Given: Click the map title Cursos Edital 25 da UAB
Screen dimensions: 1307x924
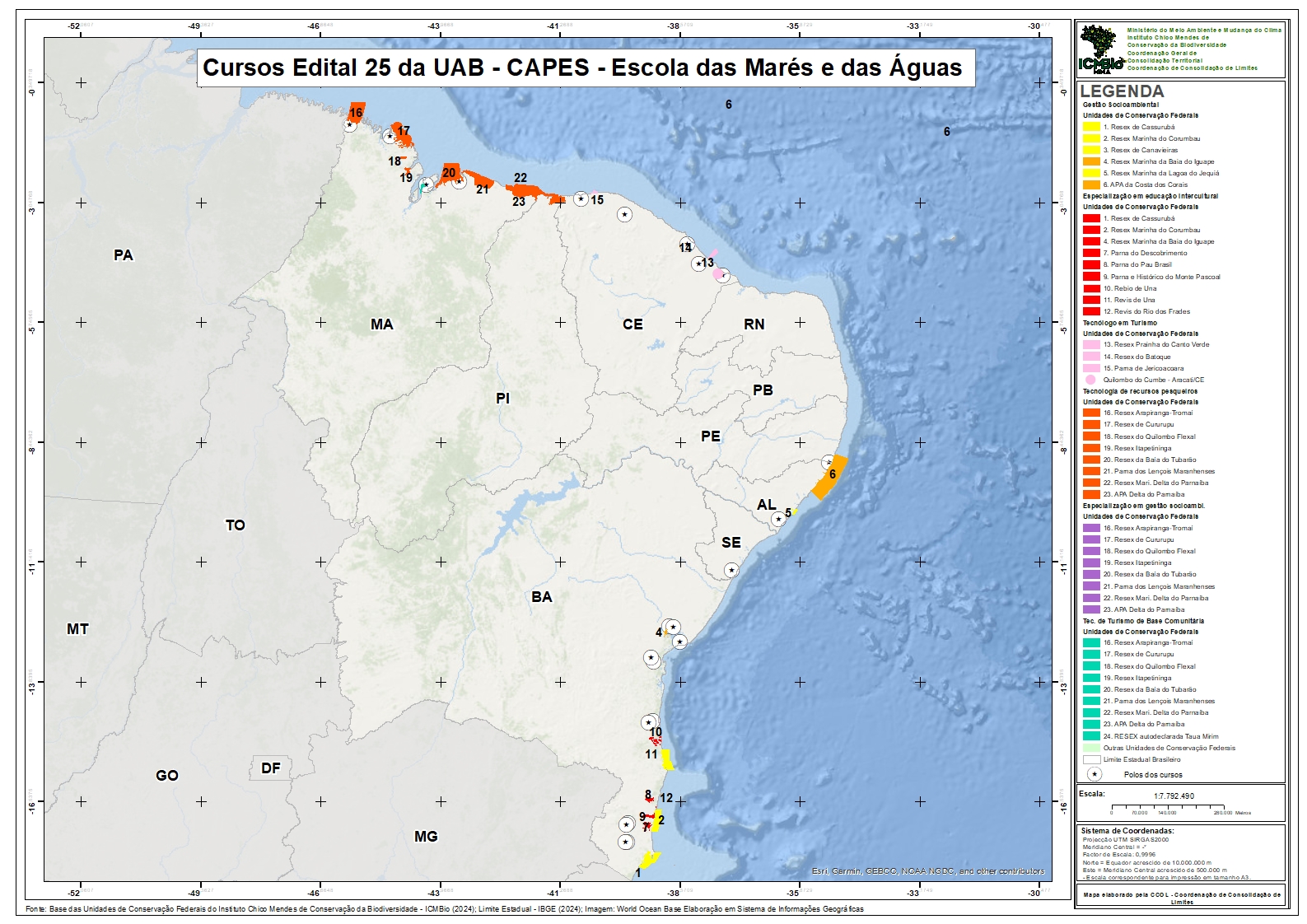Looking at the screenshot, I should pyautogui.click(x=582, y=68).
